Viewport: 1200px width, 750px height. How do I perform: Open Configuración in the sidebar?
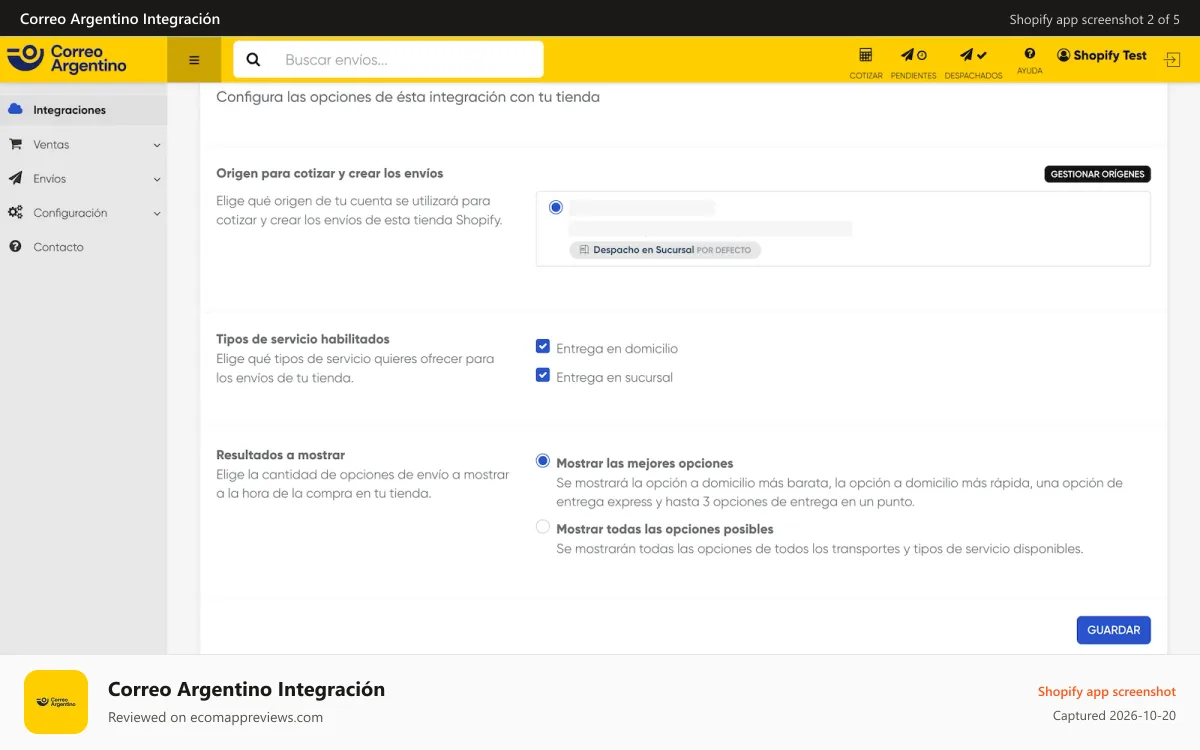coord(84,212)
